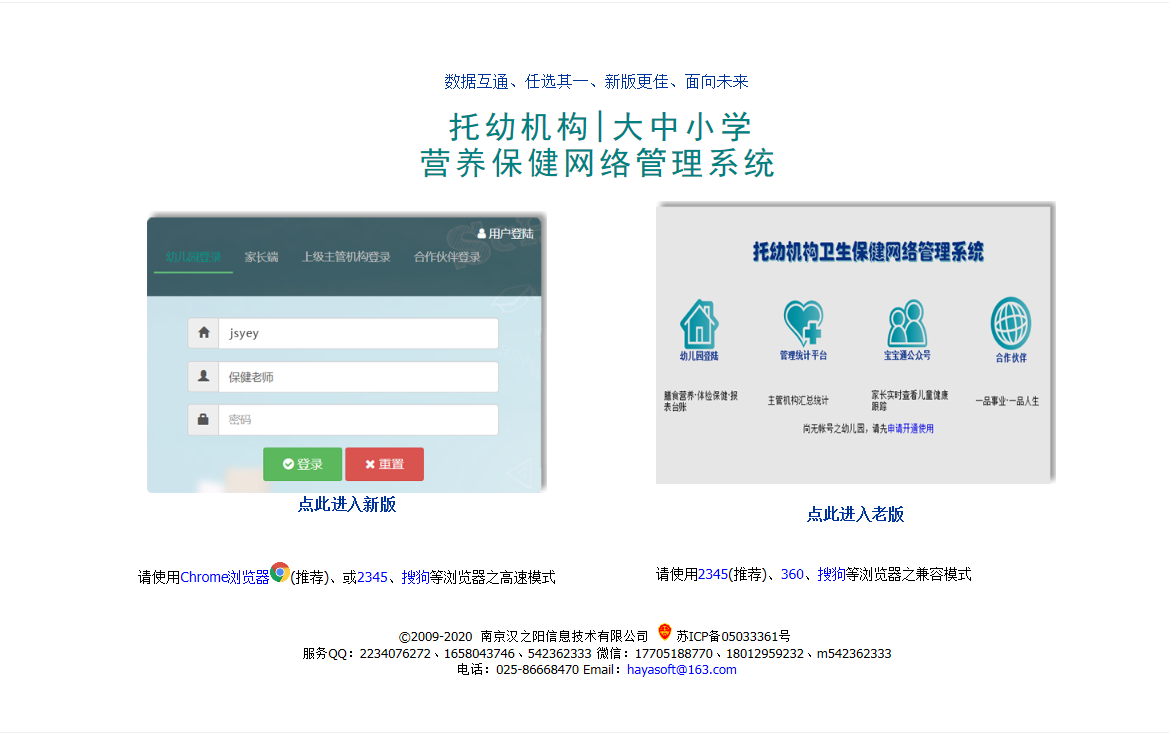The image size is (1169, 736).
Task: Open the 2345 link in the 兼容模式 line
Action: (713, 574)
